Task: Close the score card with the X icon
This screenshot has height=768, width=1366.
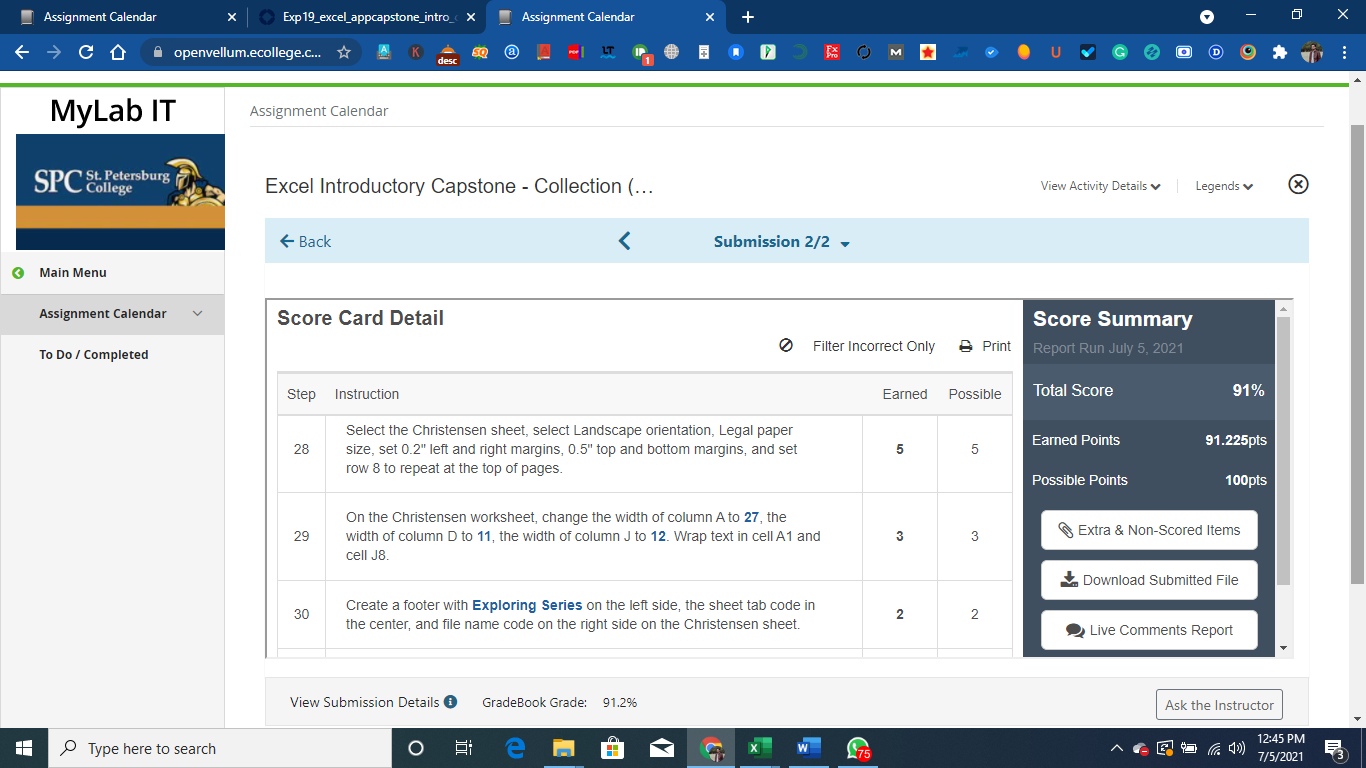Action: 1298,184
